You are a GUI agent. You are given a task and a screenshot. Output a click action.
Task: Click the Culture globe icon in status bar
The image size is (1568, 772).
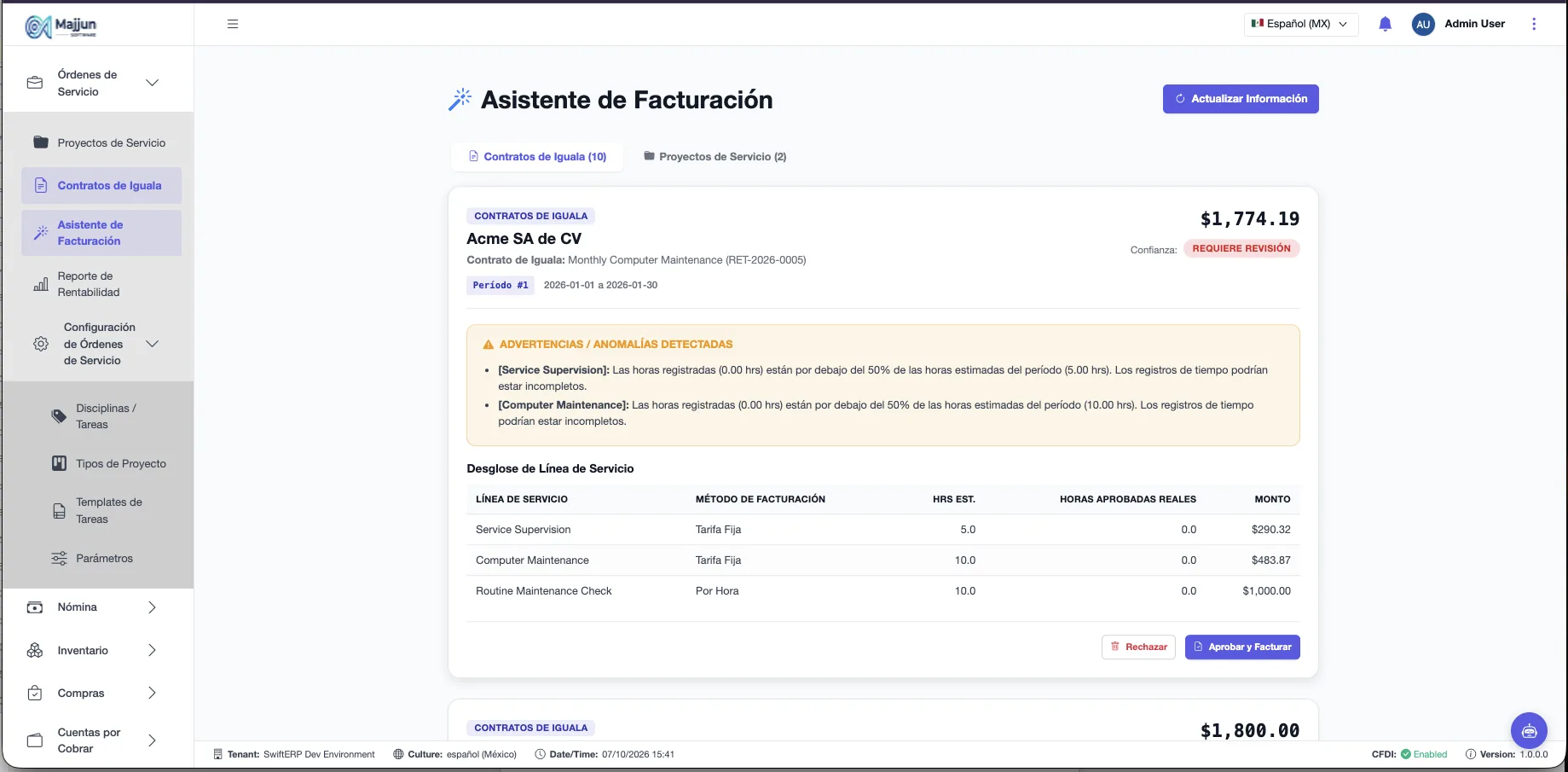coord(398,754)
